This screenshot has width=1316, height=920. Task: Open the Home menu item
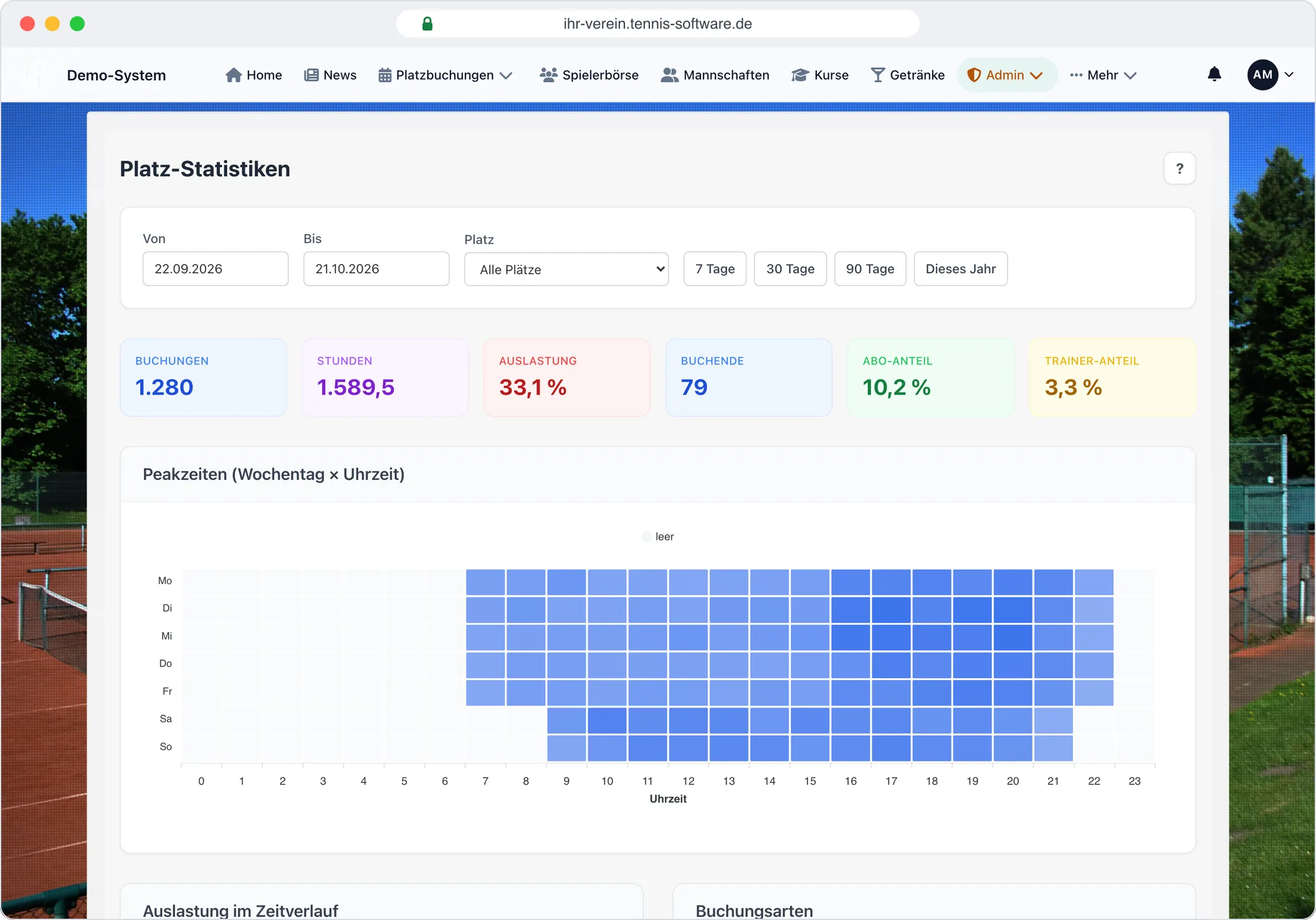[x=254, y=75]
